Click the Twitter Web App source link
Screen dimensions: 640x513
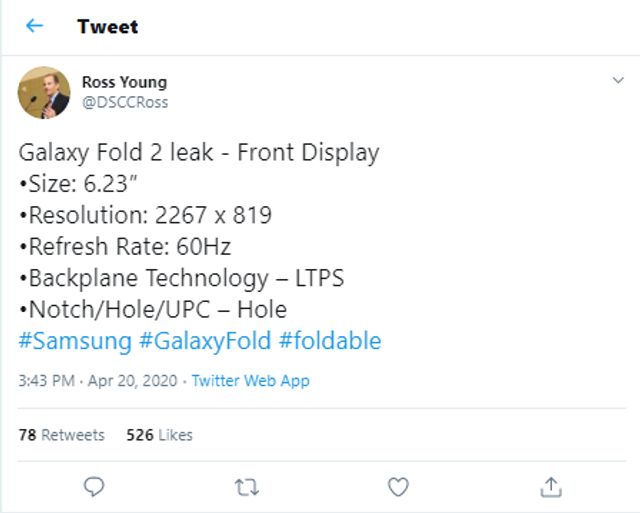pos(250,380)
